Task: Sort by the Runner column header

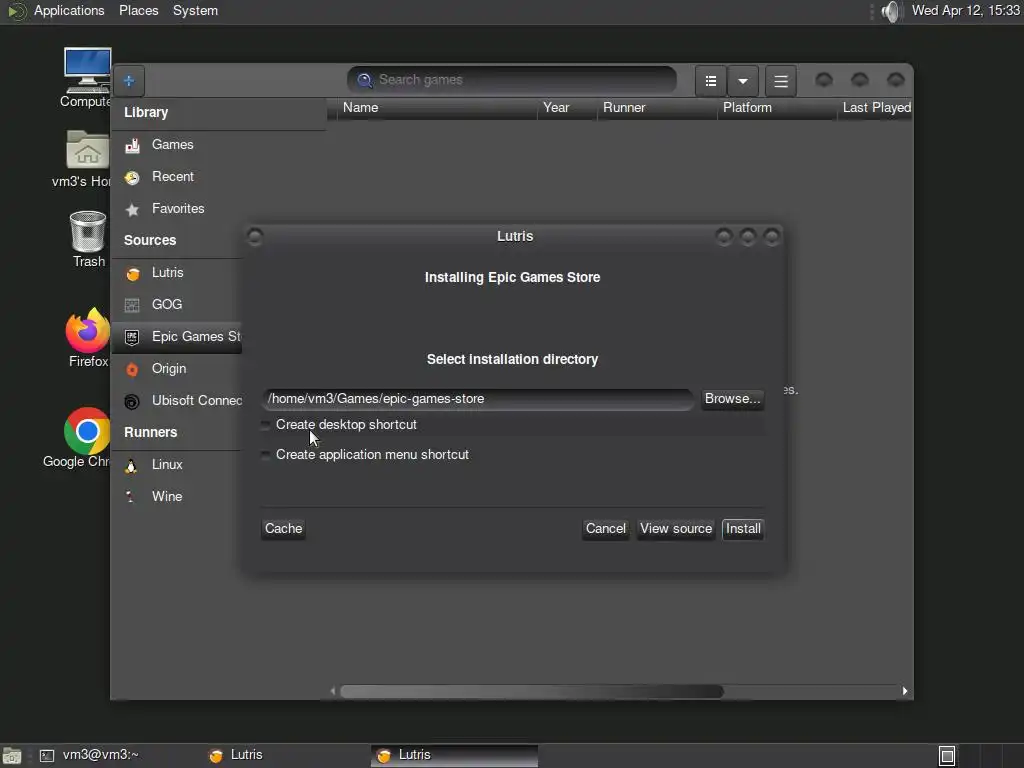Action: (657, 108)
